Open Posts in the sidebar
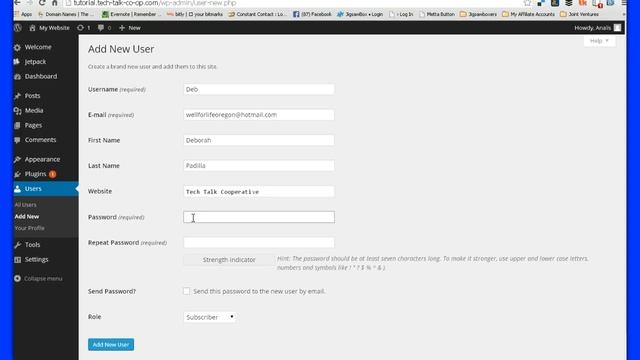640x360 pixels. [33, 96]
